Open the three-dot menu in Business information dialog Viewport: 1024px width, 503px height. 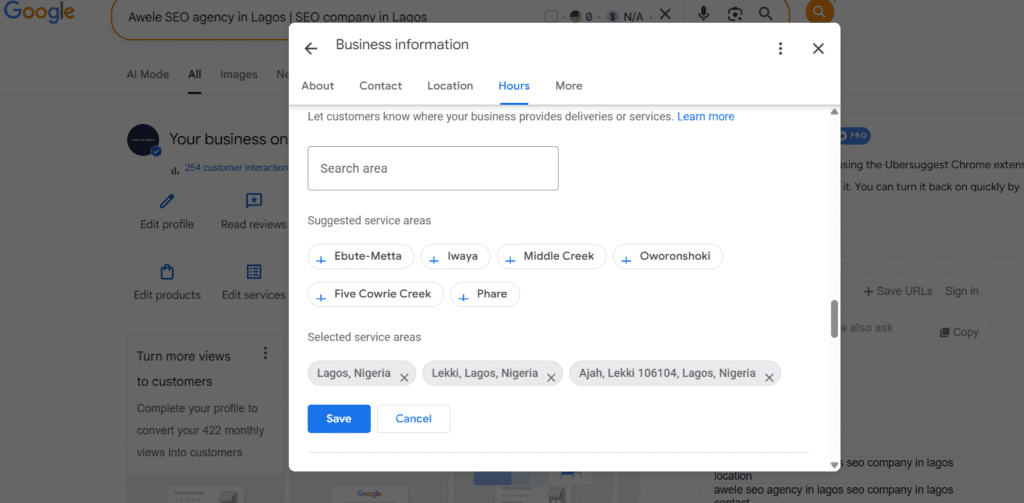[780, 48]
